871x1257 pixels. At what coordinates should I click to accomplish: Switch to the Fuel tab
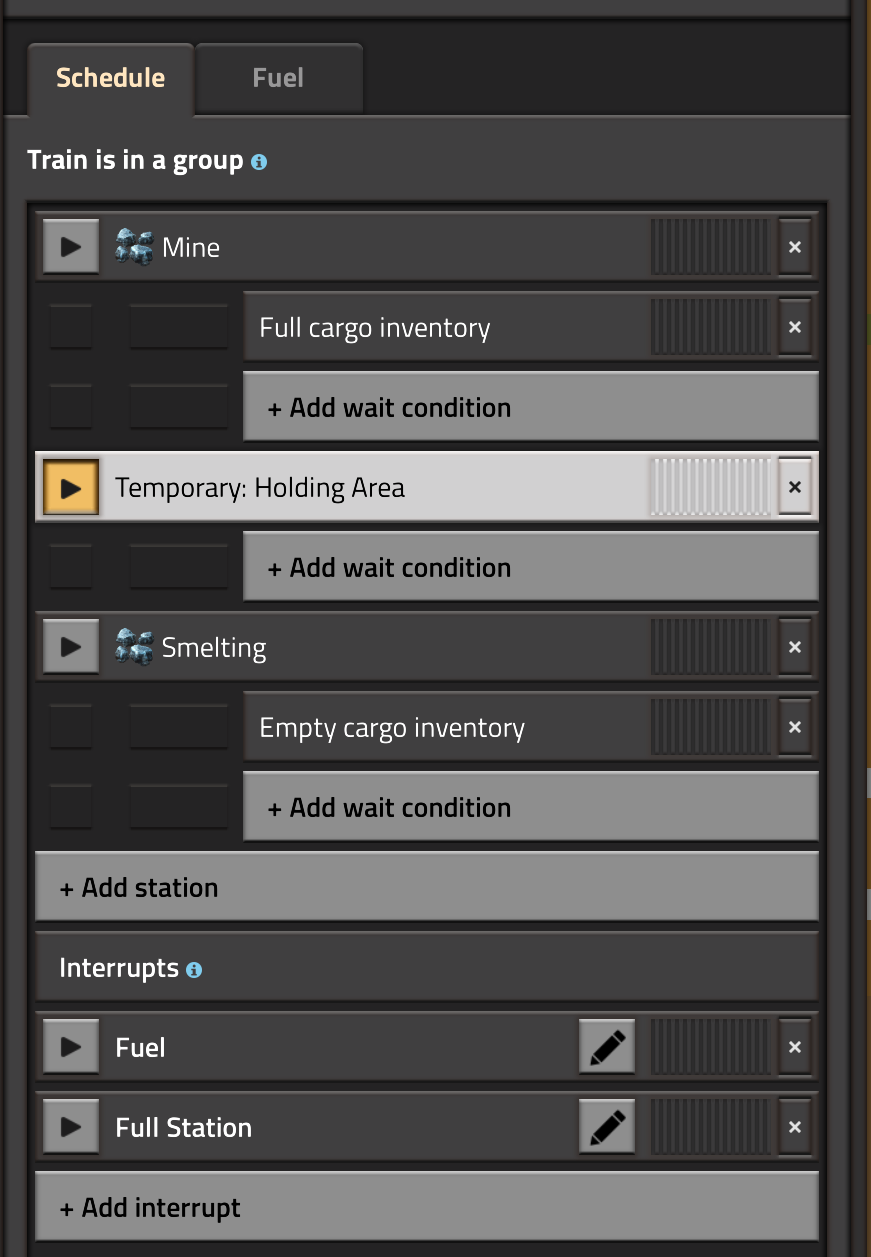click(x=278, y=78)
